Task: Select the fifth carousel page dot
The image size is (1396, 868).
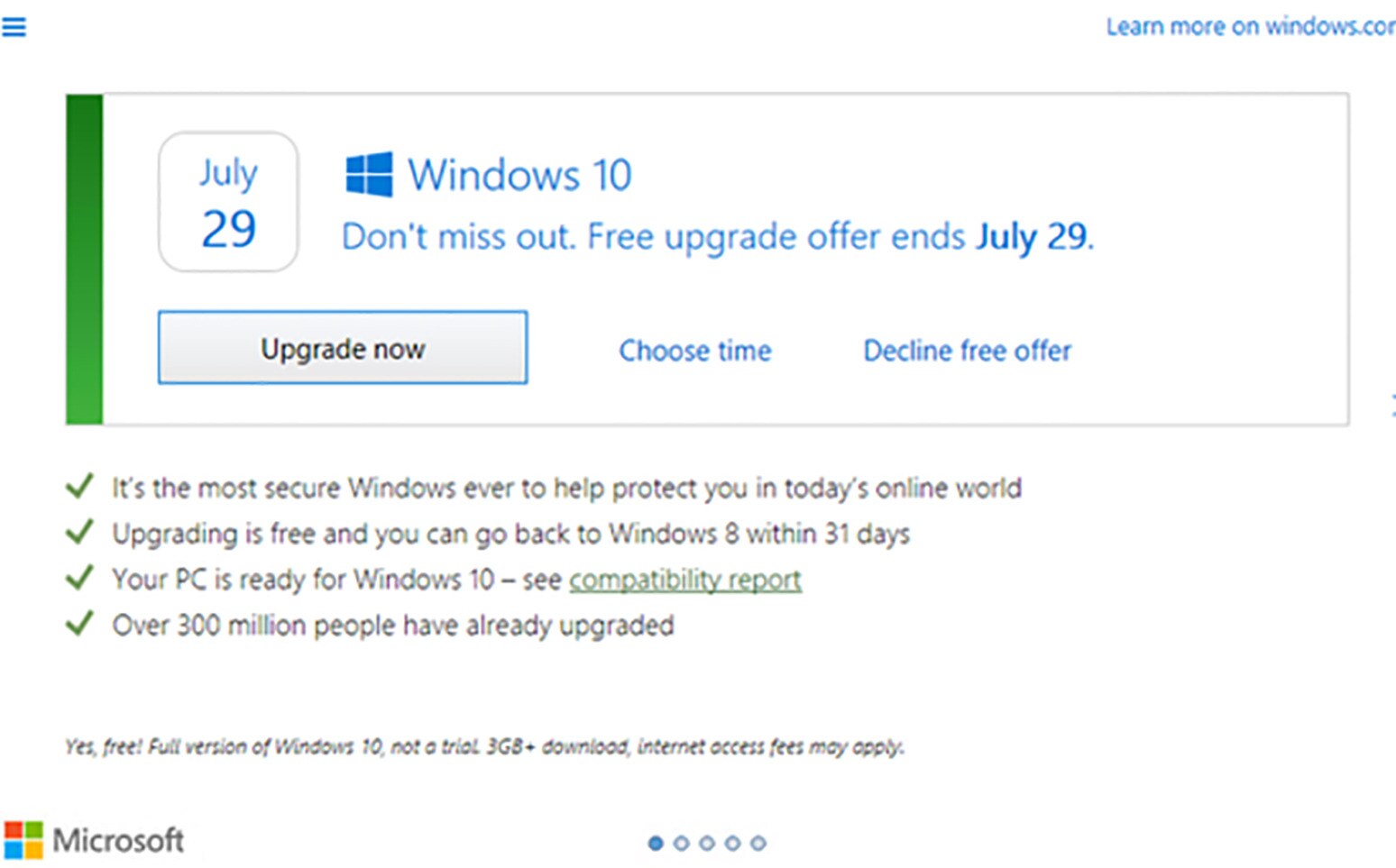Action: 758,844
